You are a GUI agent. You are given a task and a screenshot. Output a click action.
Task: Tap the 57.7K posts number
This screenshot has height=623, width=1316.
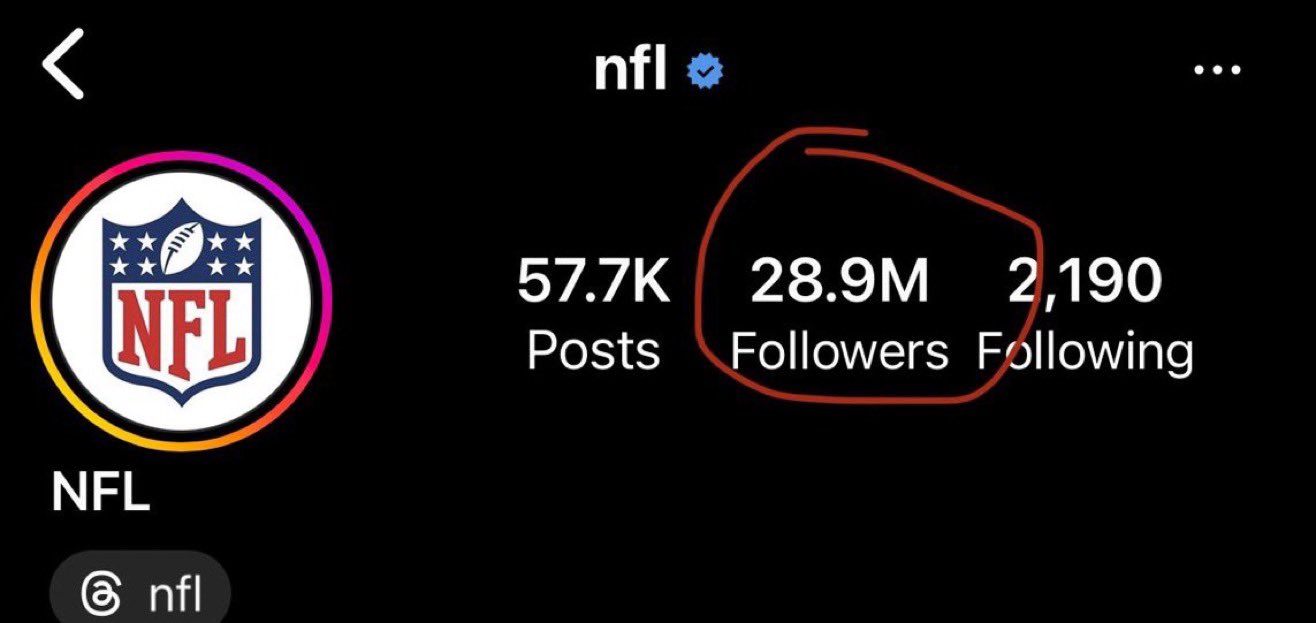(x=593, y=282)
